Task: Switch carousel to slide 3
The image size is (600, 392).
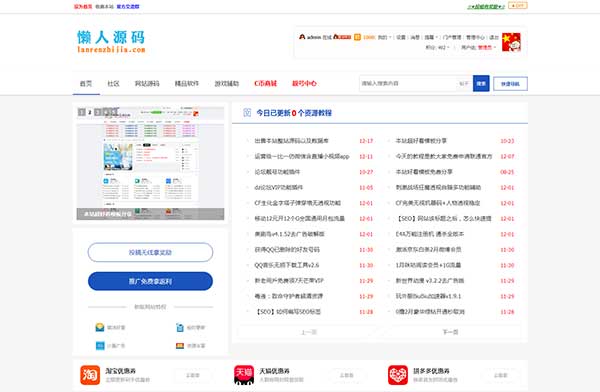Action: coord(98,112)
